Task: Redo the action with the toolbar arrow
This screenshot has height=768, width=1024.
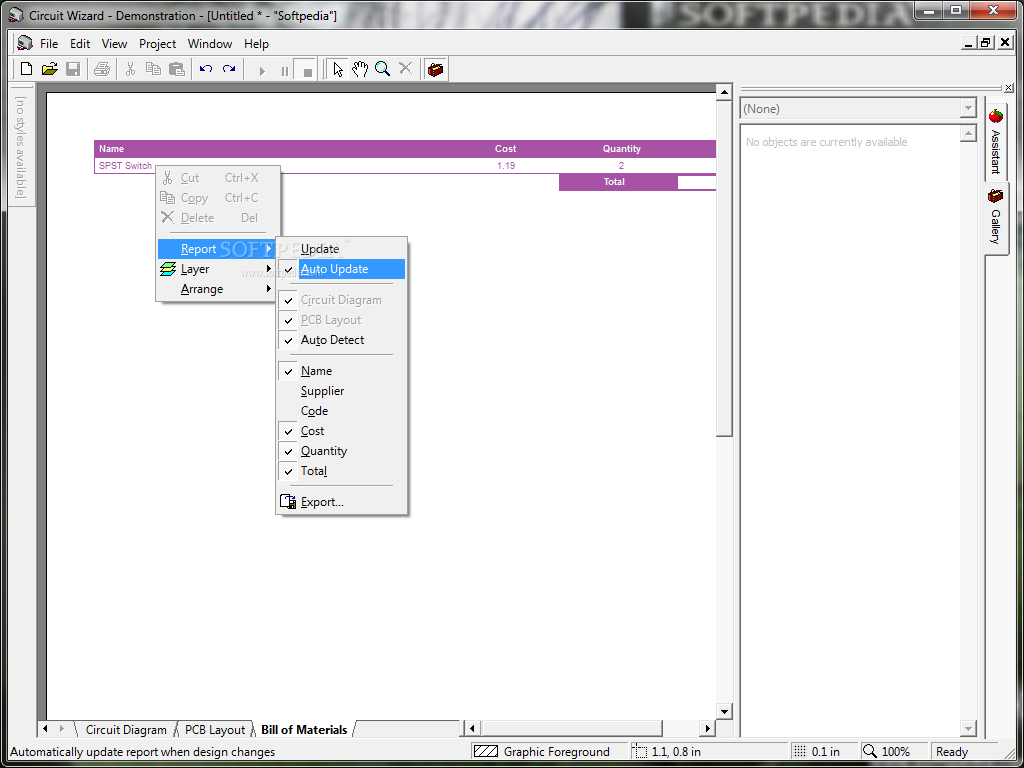Action: point(229,69)
